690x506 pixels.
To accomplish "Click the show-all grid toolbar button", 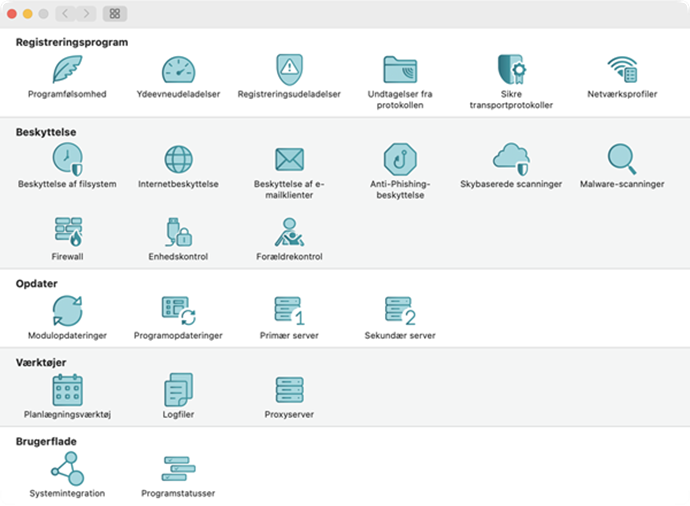I will coord(115,14).
